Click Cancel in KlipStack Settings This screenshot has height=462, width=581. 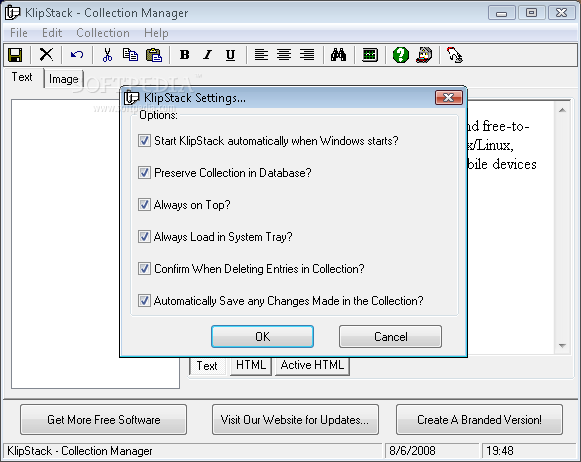[391, 337]
